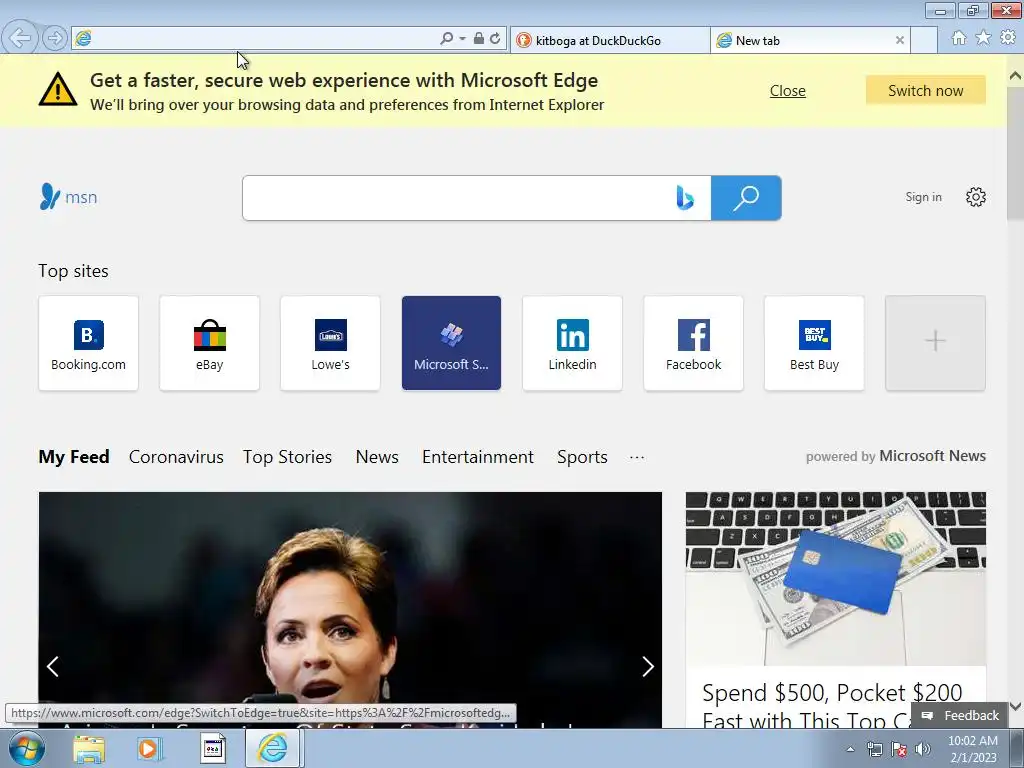Viewport: 1024px width, 768px height.
Task: Launch Windows Media Player from taskbar
Action: [150, 749]
